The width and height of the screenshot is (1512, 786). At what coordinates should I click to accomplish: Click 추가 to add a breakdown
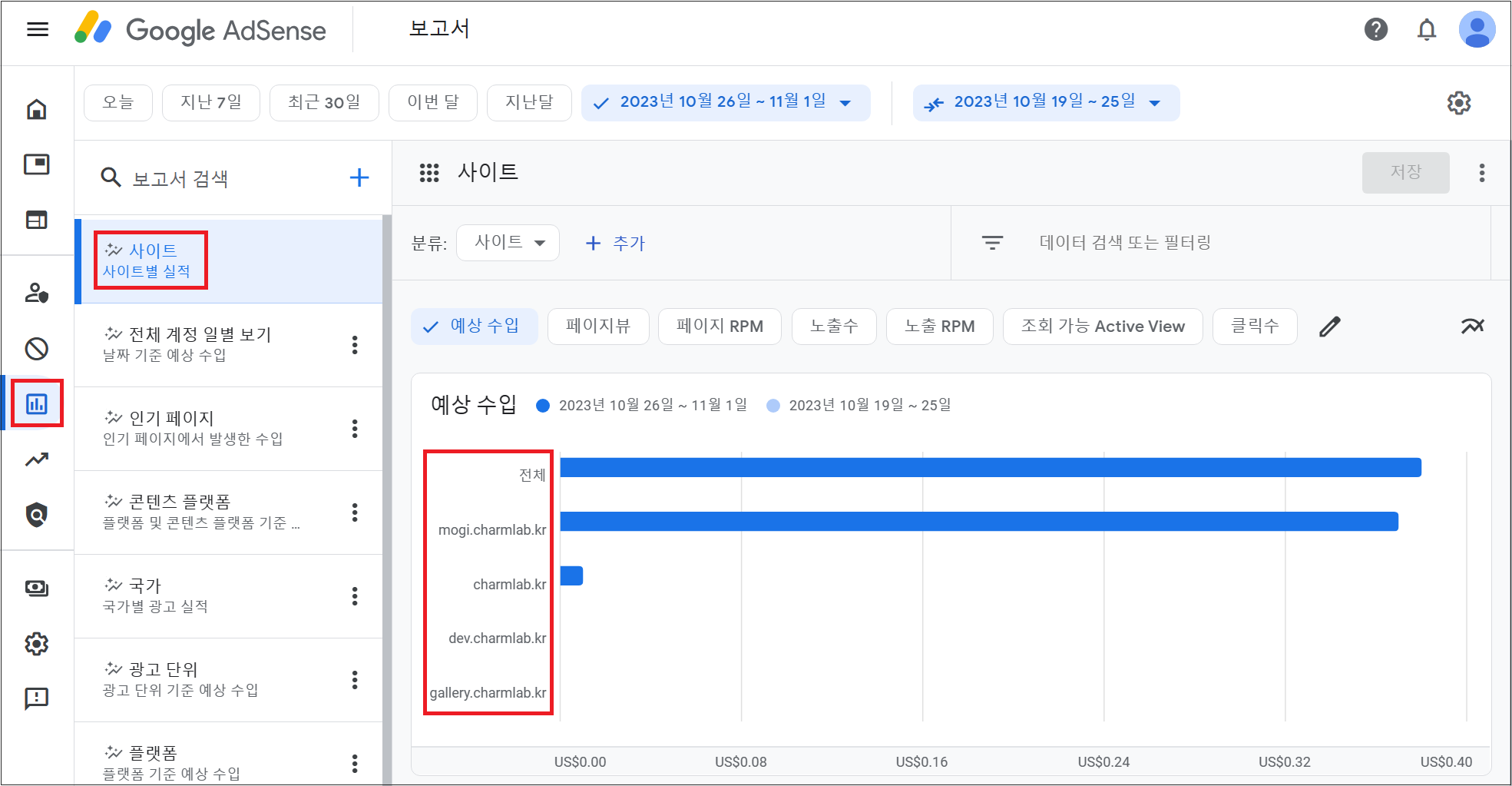click(615, 244)
